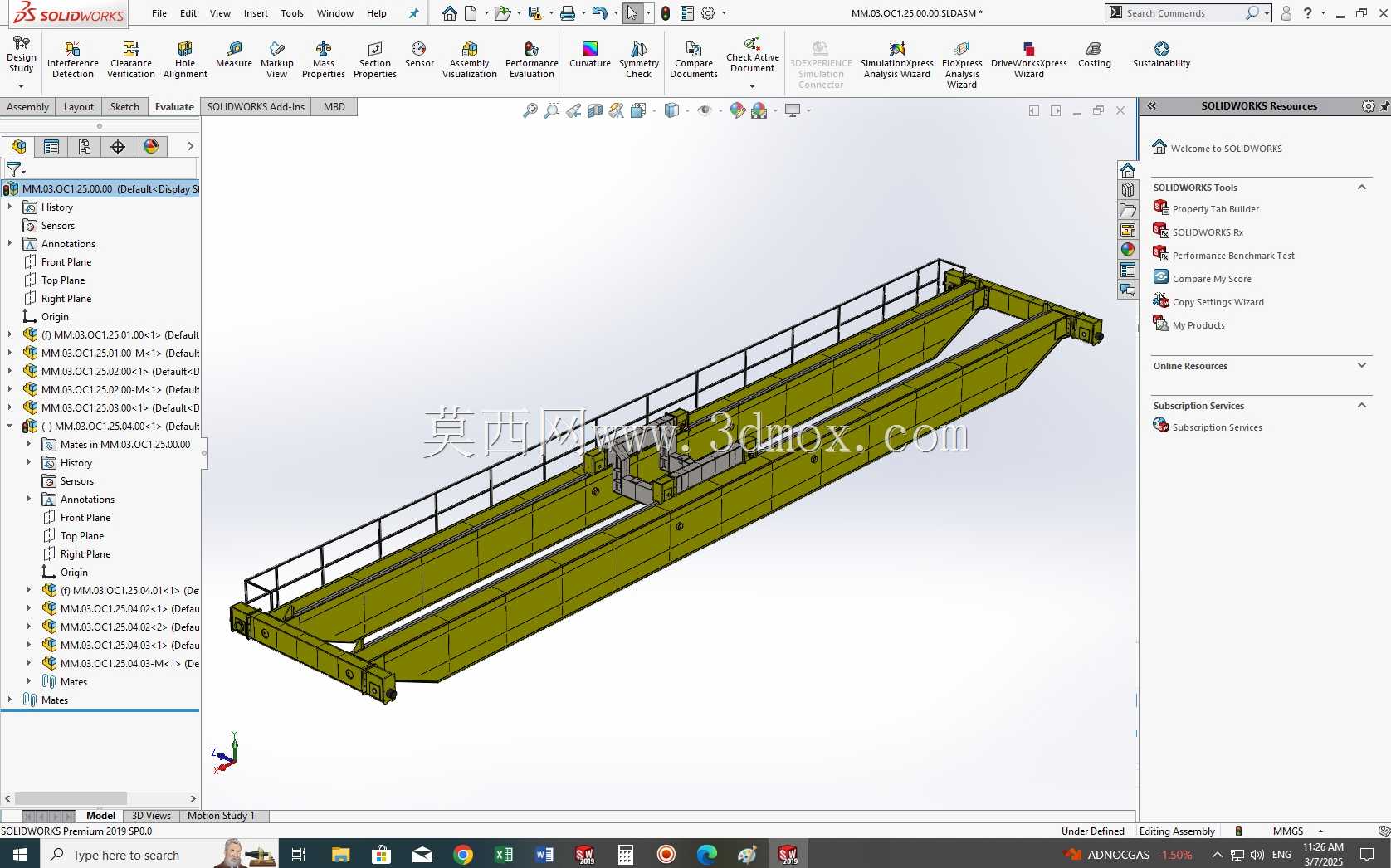
Task: Open the File menu
Action: pyautogui.click(x=159, y=13)
